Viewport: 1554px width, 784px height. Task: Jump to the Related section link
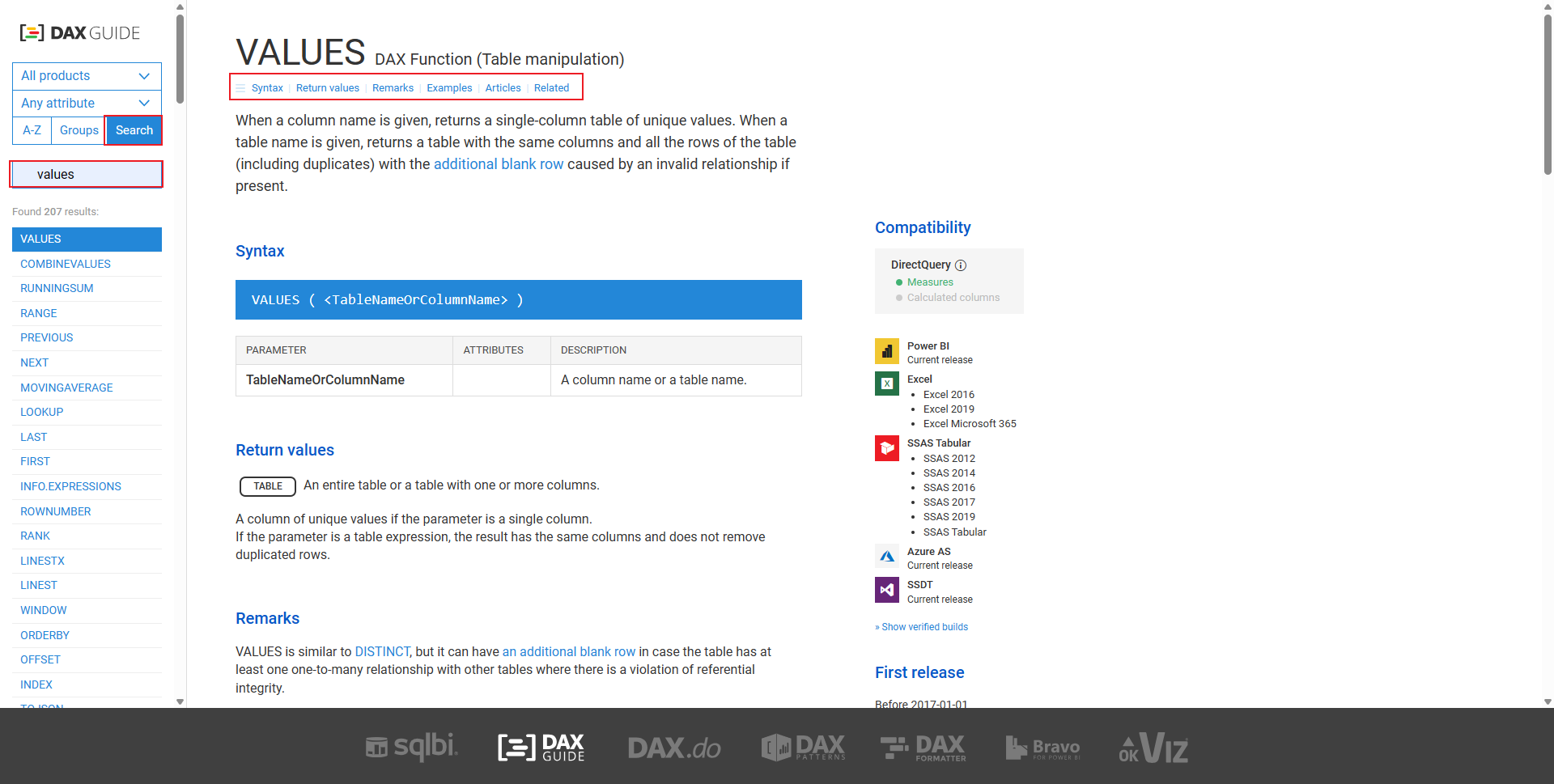click(x=551, y=88)
